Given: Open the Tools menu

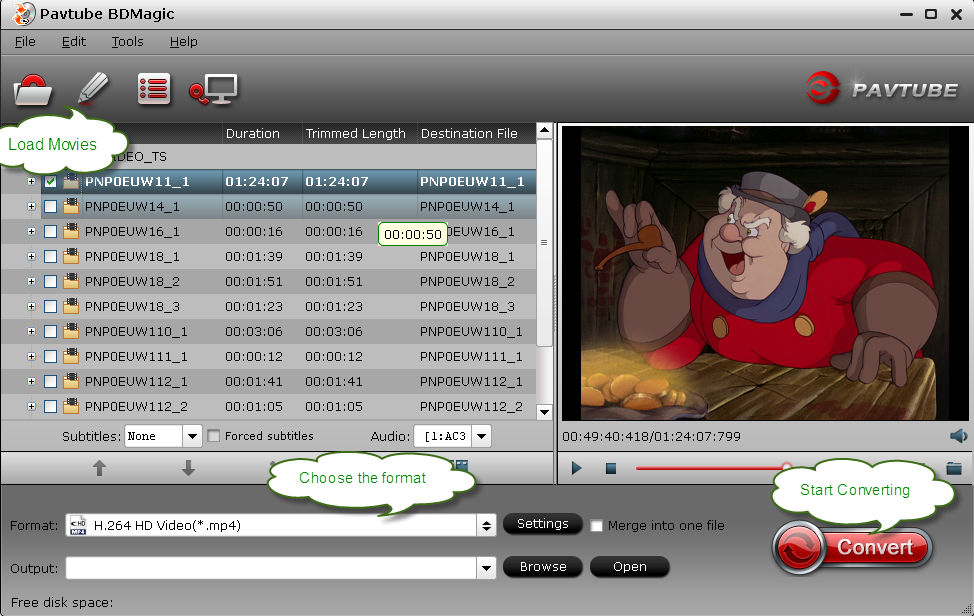Looking at the screenshot, I should pos(127,42).
